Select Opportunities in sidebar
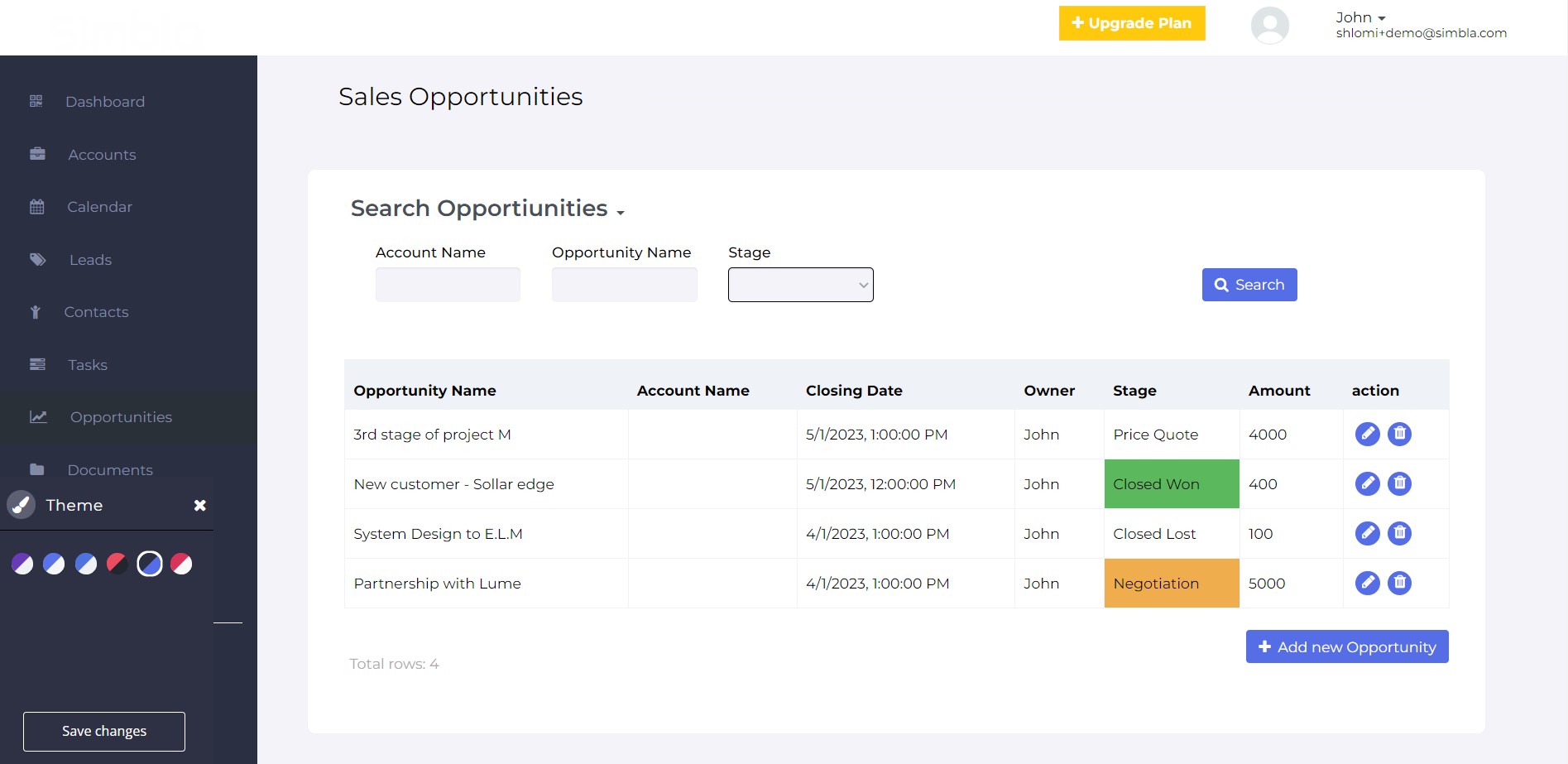This screenshot has height=764, width=1568. (x=121, y=417)
